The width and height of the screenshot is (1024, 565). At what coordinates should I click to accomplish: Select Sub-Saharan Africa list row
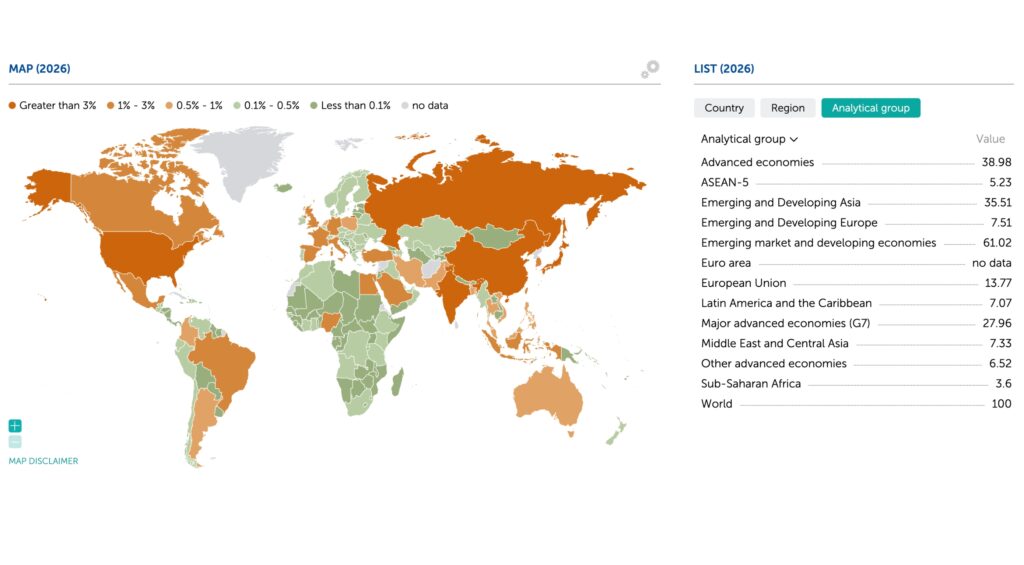pos(750,383)
